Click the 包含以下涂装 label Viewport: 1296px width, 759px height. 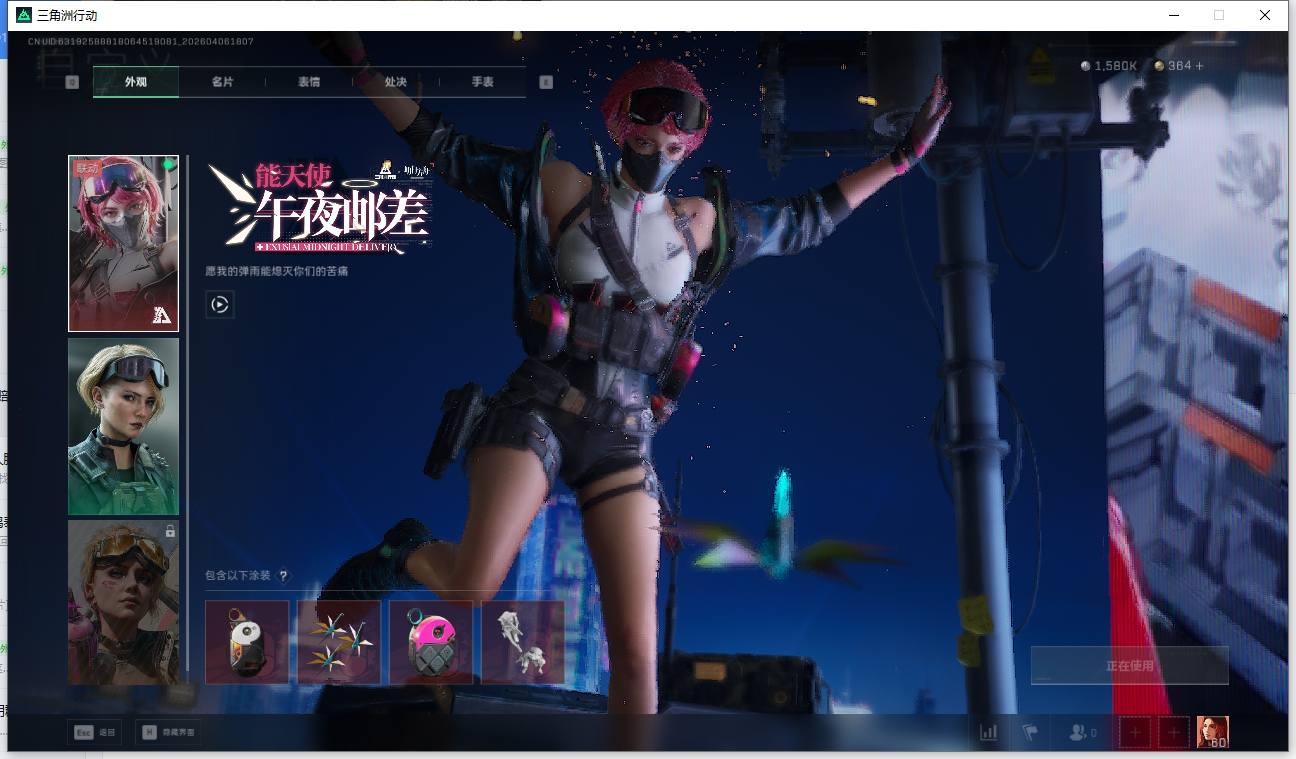(x=238, y=576)
